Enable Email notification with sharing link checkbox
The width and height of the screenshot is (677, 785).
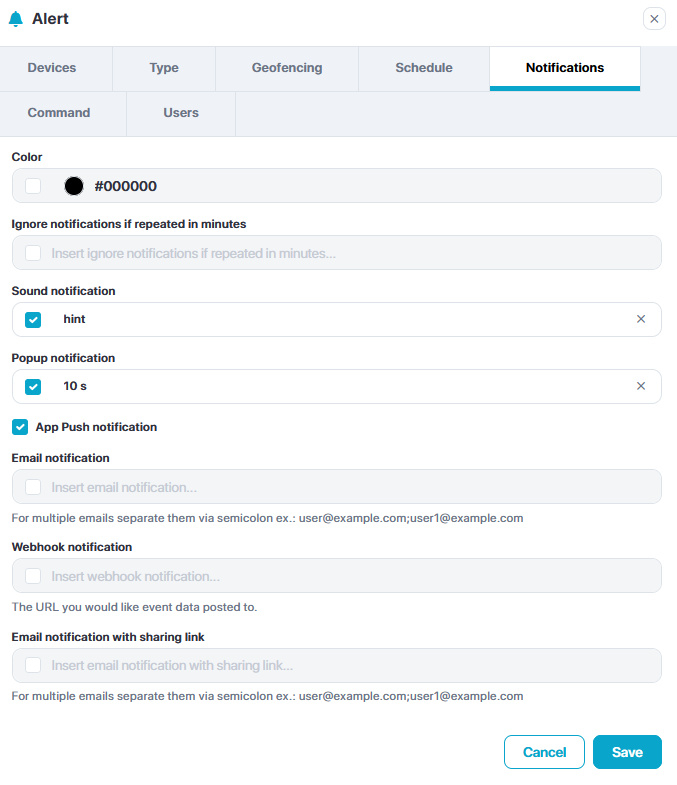click(x=34, y=665)
